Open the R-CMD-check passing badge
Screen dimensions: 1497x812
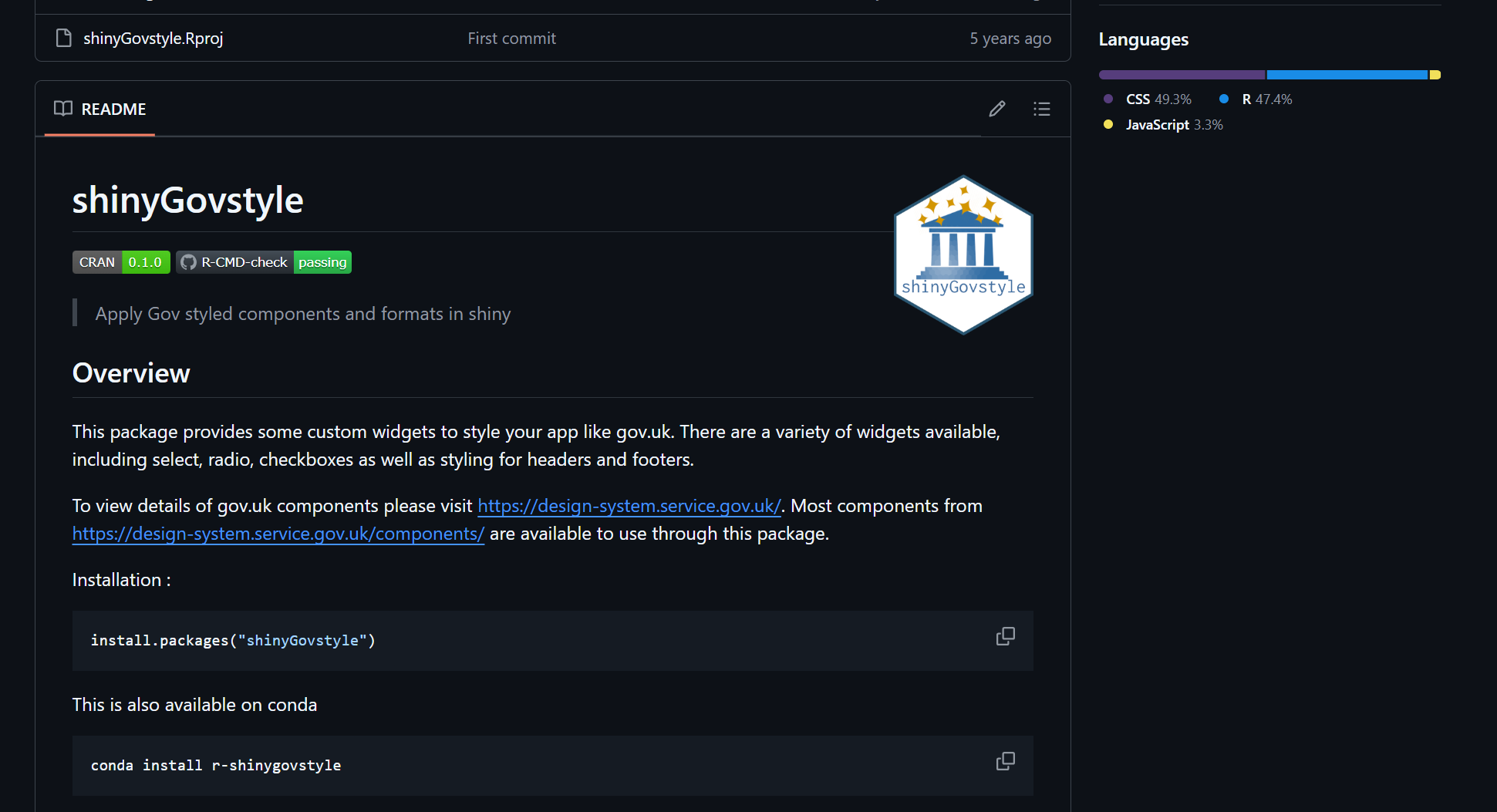pos(264,262)
